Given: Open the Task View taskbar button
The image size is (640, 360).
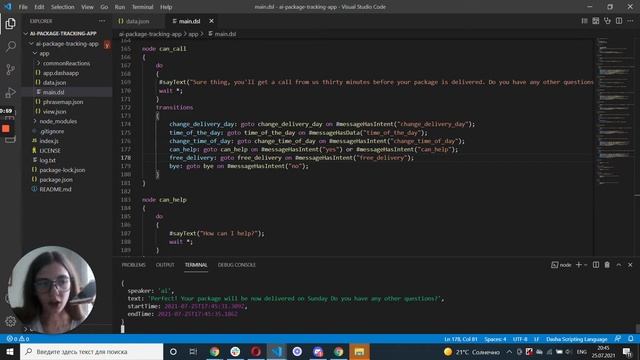Looking at the screenshot, I should [193, 351].
